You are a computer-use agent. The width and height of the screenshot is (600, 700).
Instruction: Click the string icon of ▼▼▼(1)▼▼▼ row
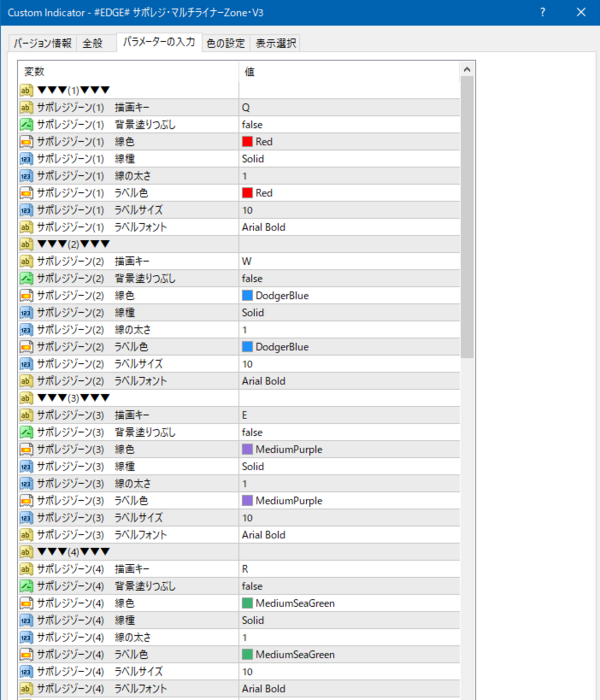(26, 90)
